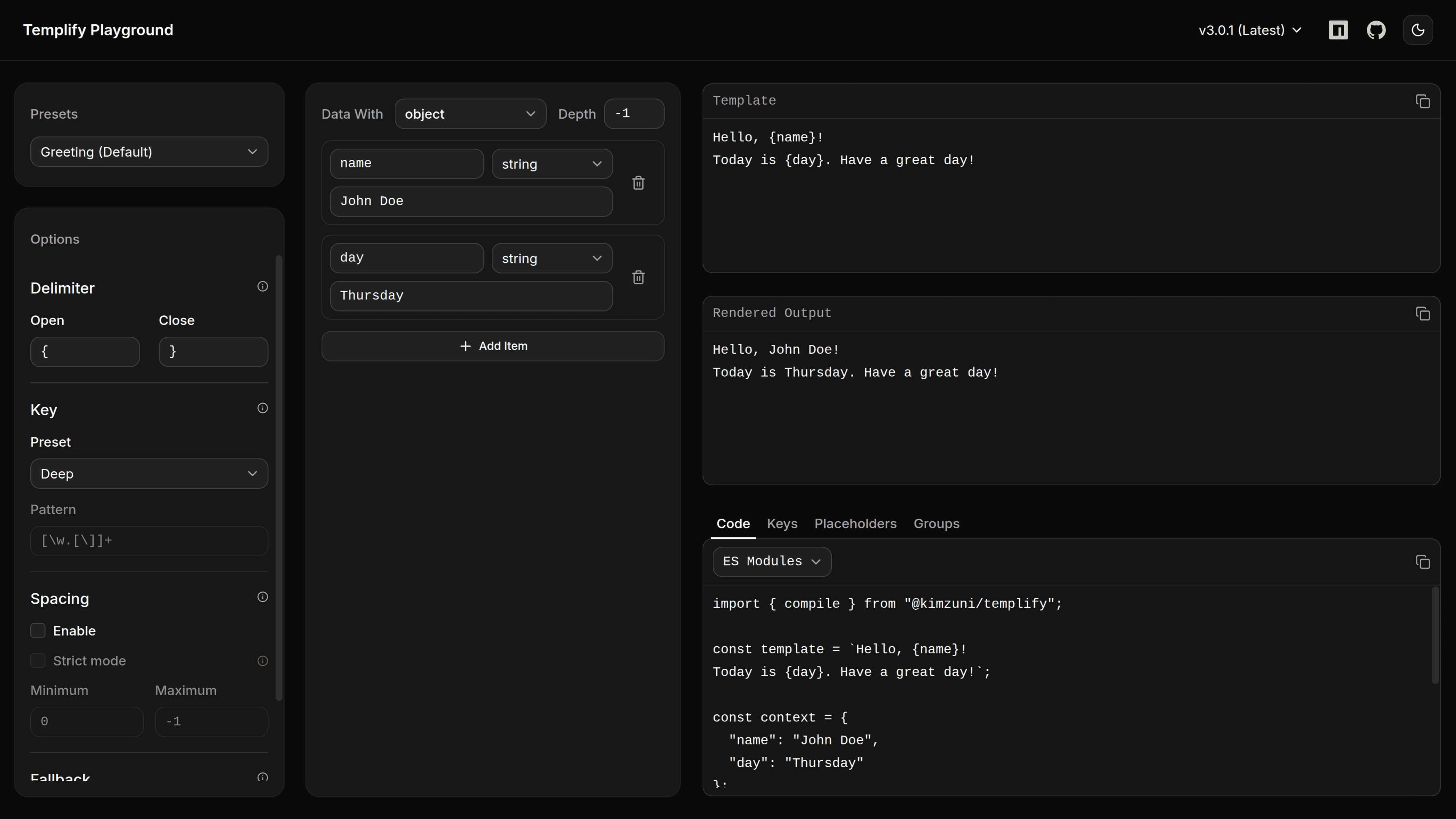Show info for the Key option
The width and height of the screenshot is (1456, 819).
[x=262, y=408]
